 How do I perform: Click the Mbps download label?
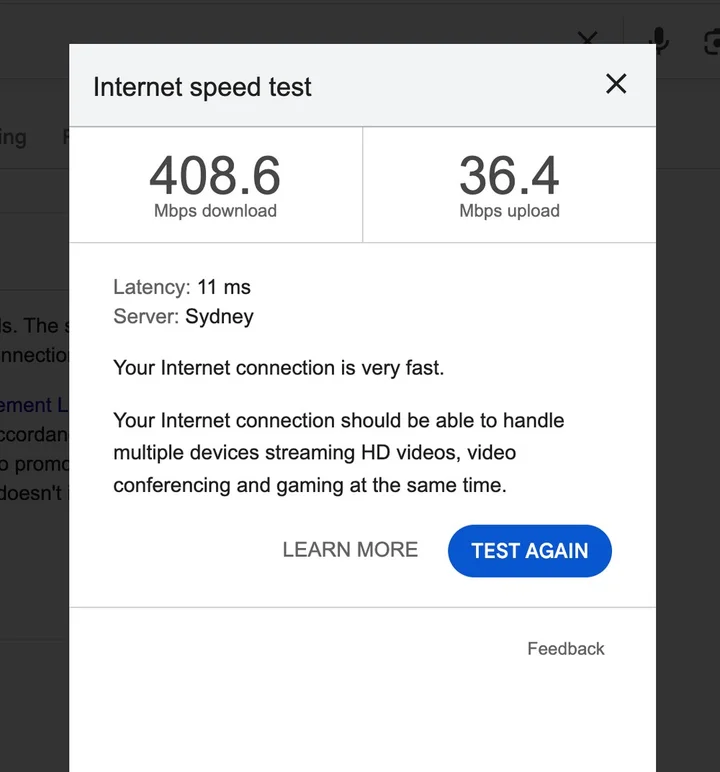[x=215, y=211]
